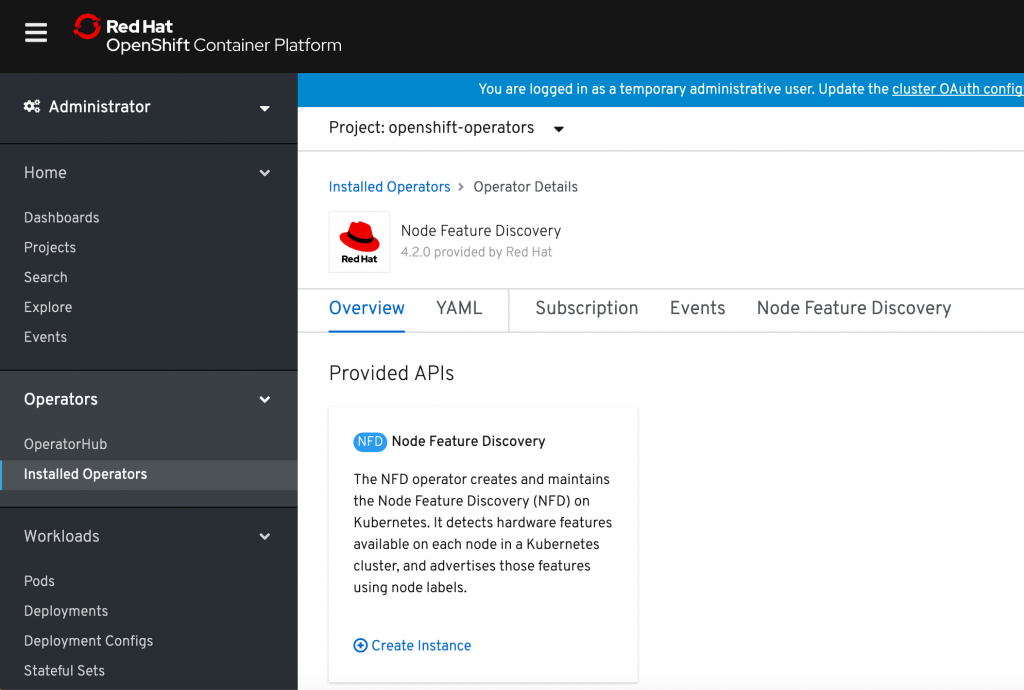Screen dimensions: 1024x690
Task: Click the NFD badge icon
Action: click(370, 441)
